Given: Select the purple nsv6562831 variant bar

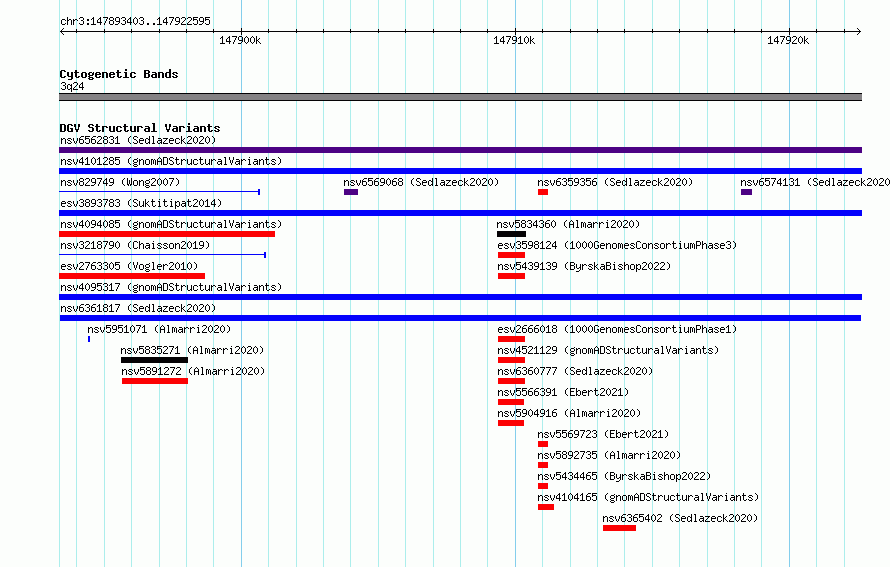Looking at the screenshot, I should pos(460,150).
